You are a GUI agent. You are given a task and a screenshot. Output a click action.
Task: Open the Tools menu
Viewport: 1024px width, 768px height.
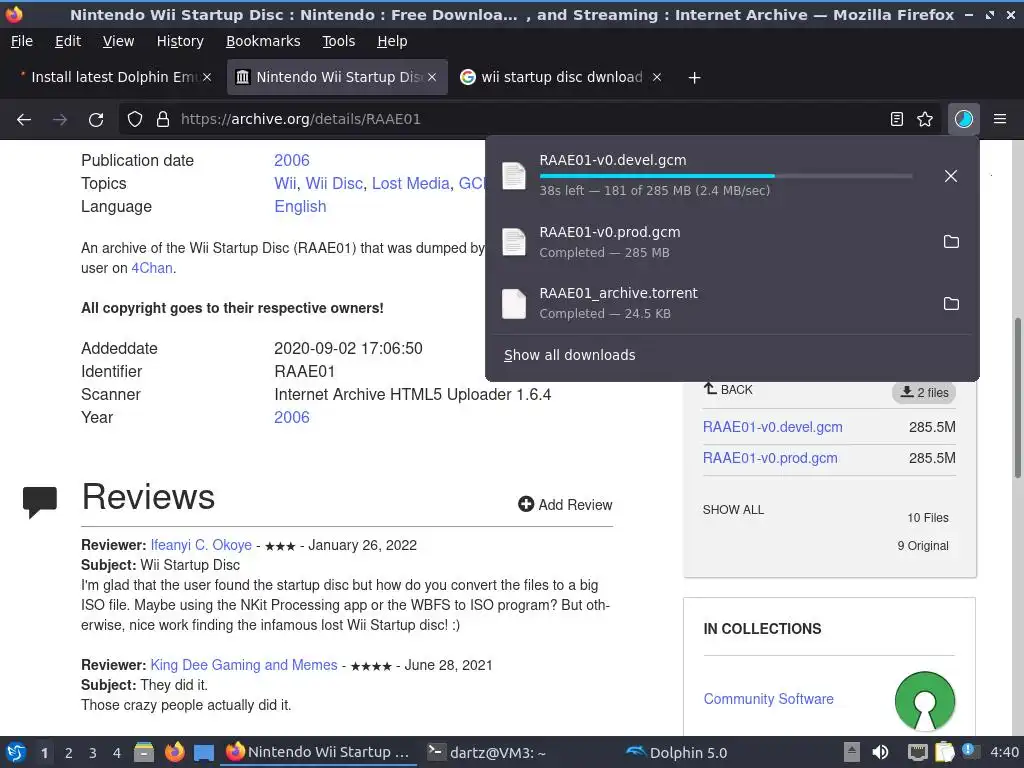coord(338,41)
